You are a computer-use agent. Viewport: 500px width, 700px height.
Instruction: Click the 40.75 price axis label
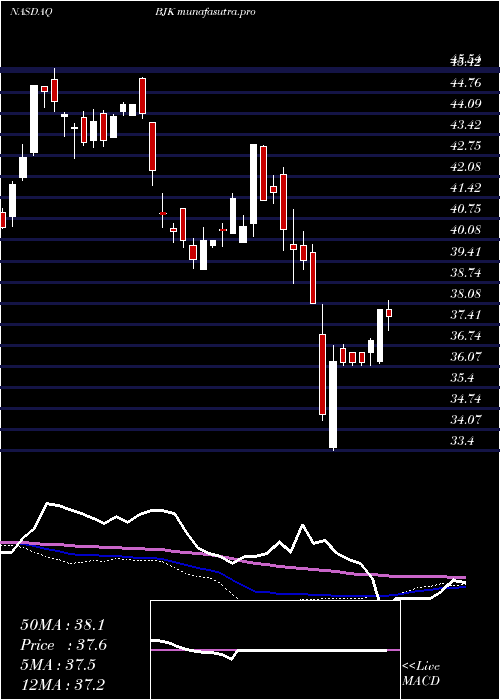(x=466, y=209)
